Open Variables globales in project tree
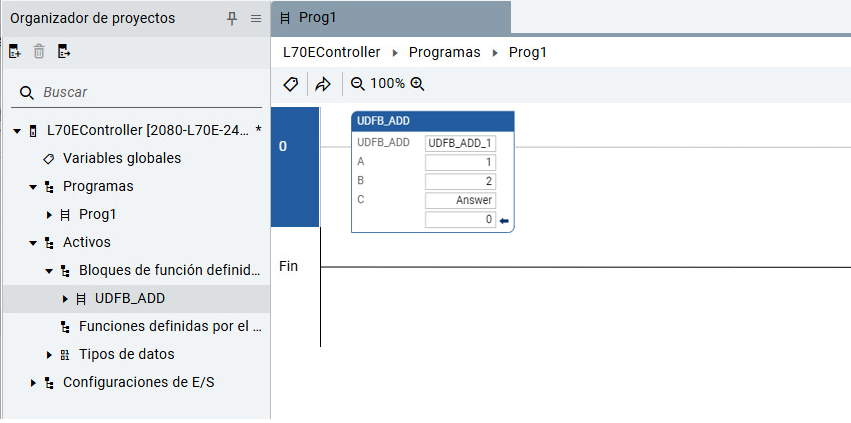Viewport: 851px width, 423px height. (121, 158)
